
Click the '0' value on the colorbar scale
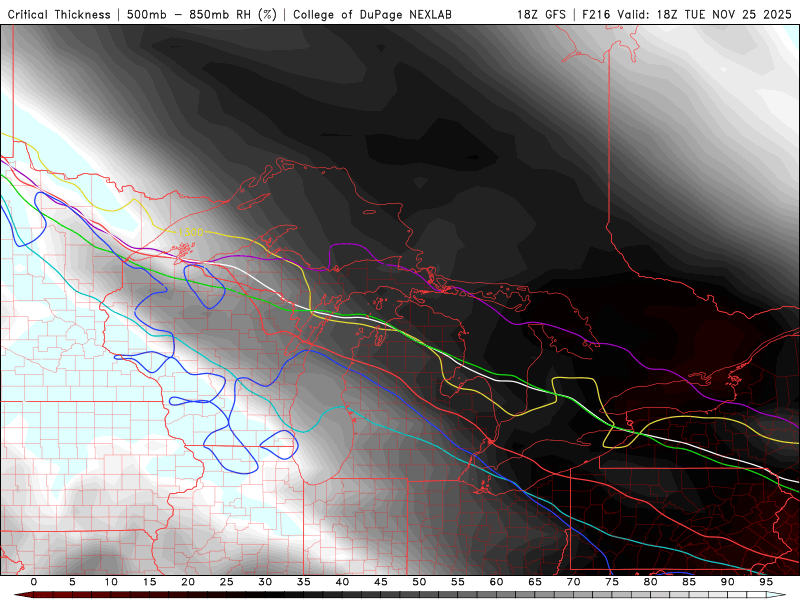click(34, 582)
